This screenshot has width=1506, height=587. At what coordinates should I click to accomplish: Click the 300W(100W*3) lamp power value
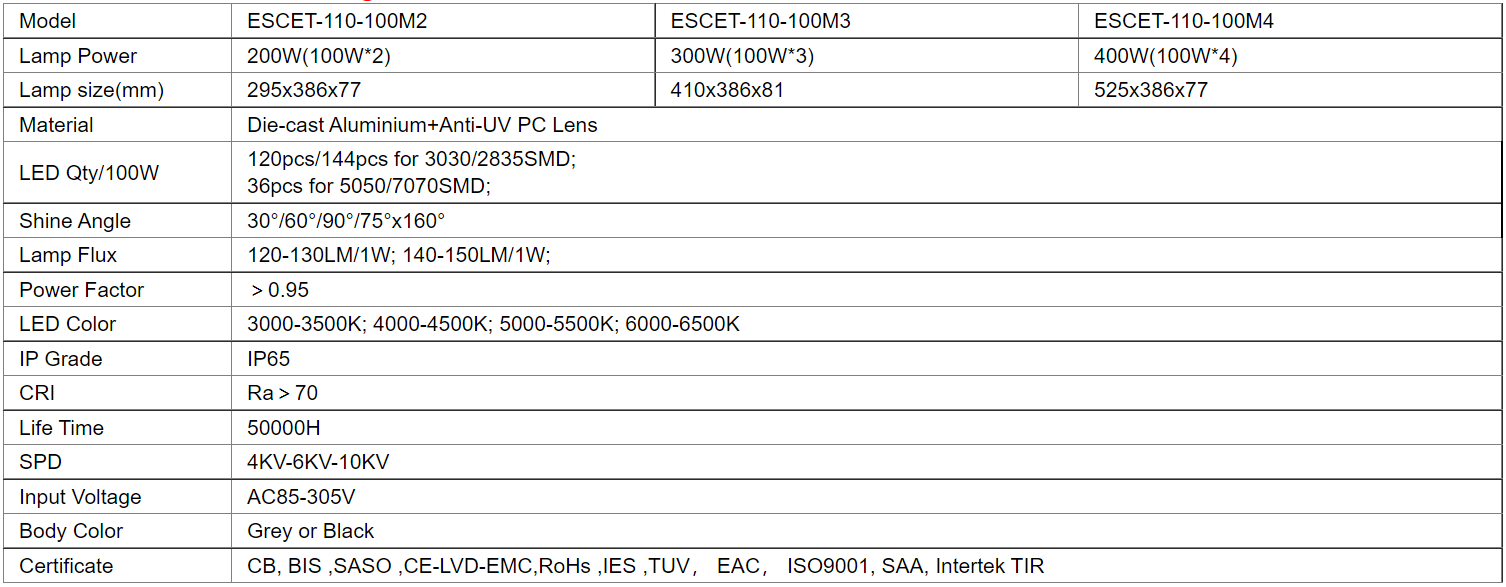click(742, 56)
